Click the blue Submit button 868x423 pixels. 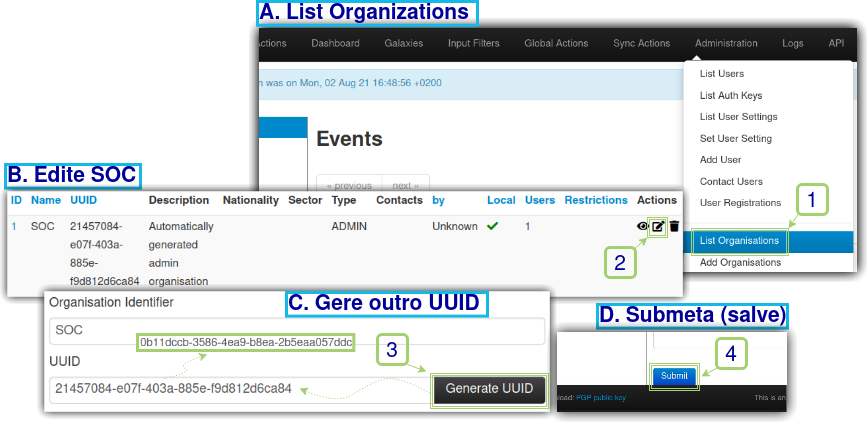[674, 376]
